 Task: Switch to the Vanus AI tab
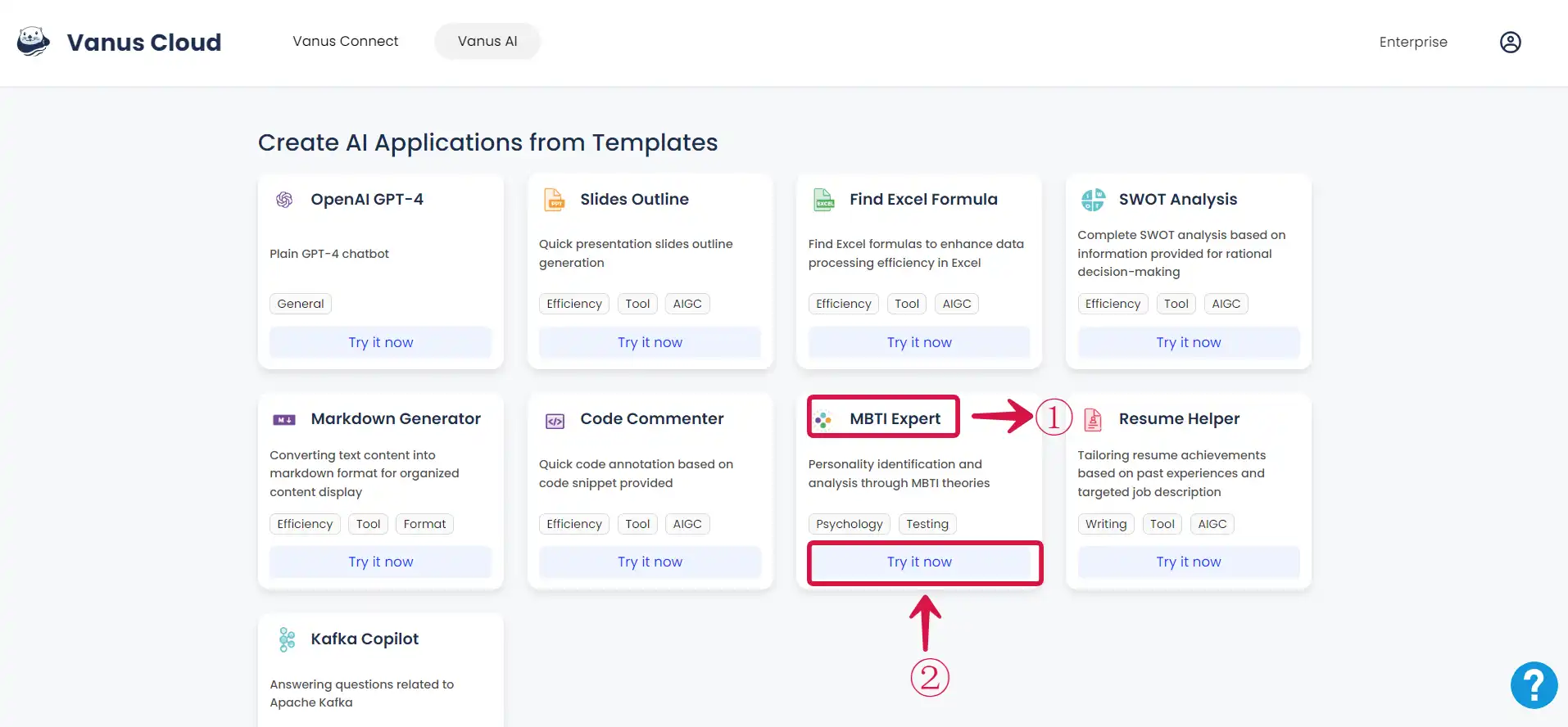click(x=487, y=41)
